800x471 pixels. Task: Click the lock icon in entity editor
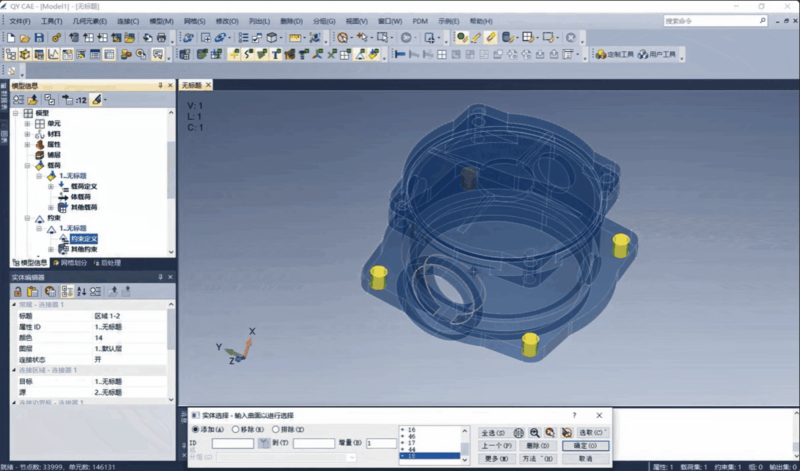18,291
